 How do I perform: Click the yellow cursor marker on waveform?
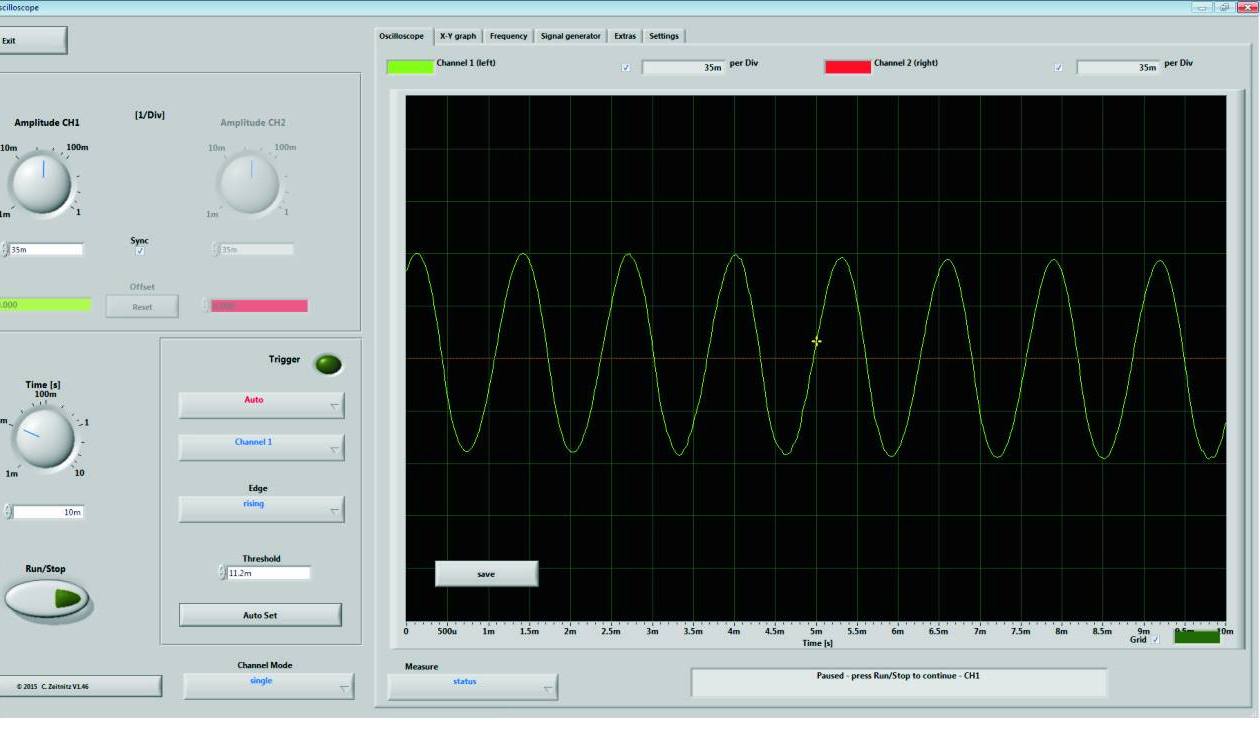pos(816,341)
